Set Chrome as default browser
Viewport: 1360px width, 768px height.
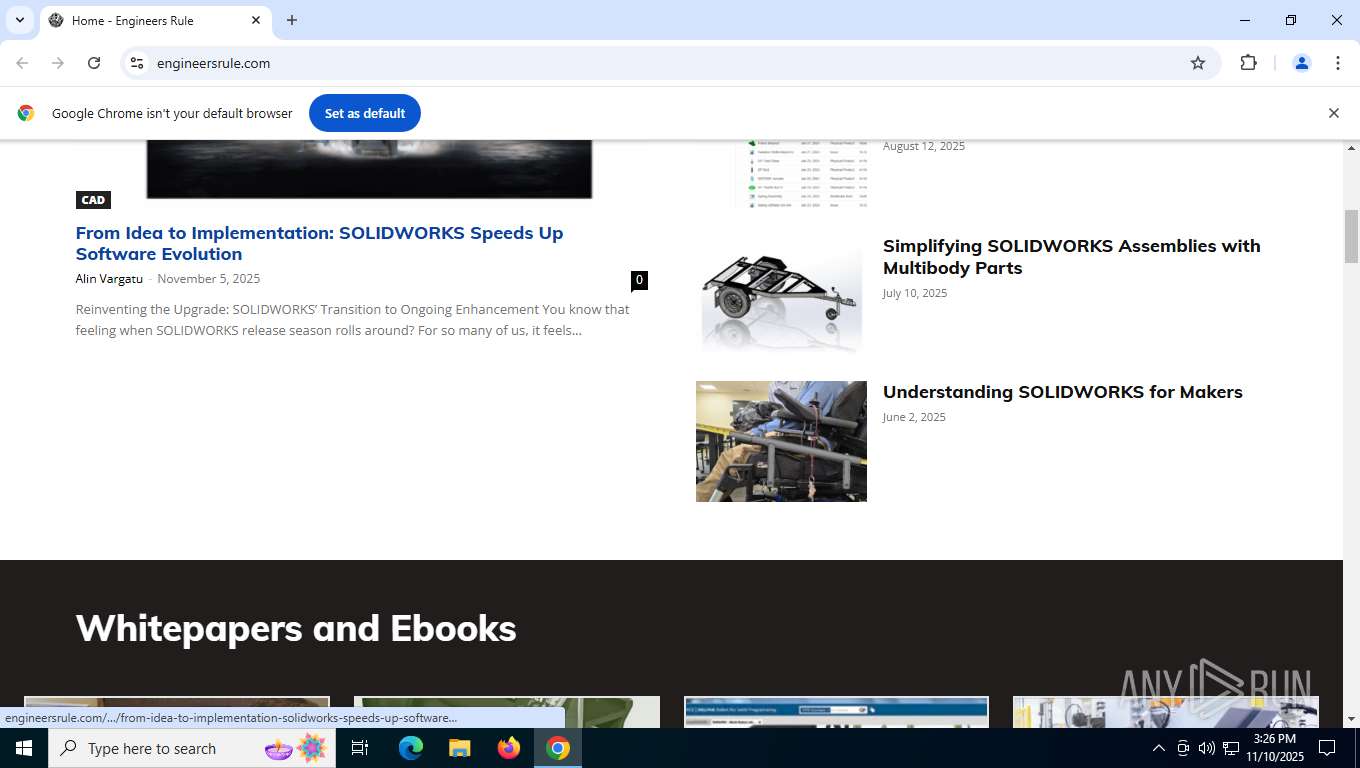[x=365, y=113]
